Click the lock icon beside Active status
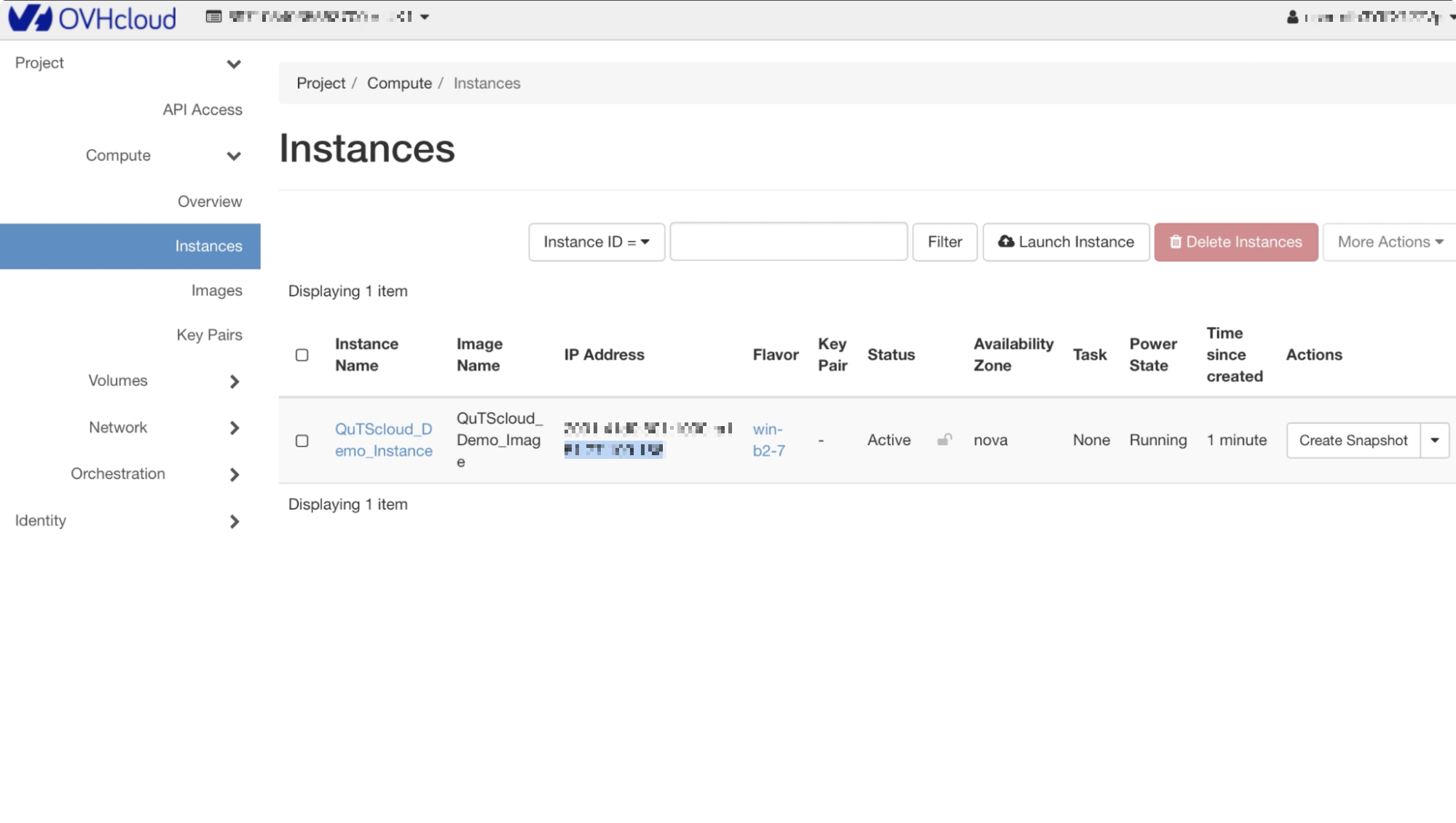The image size is (1456, 823). [x=944, y=439]
